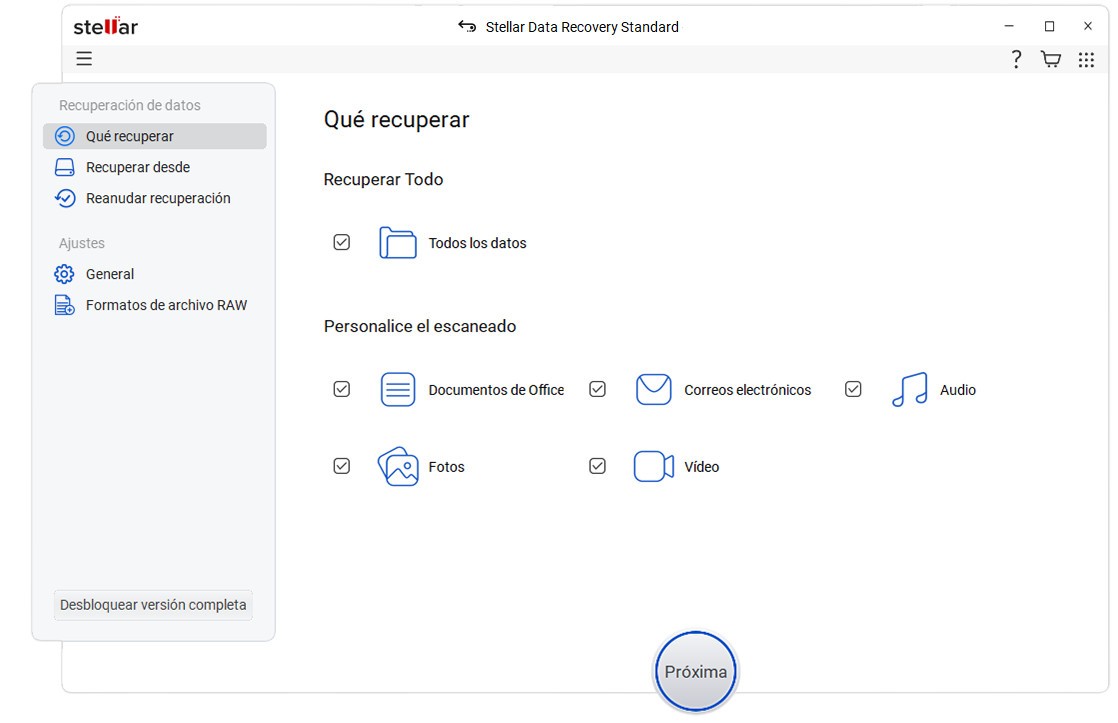Click the Vídeo camera icon
The width and height of the screenshot is (1118, 723).
654,467
